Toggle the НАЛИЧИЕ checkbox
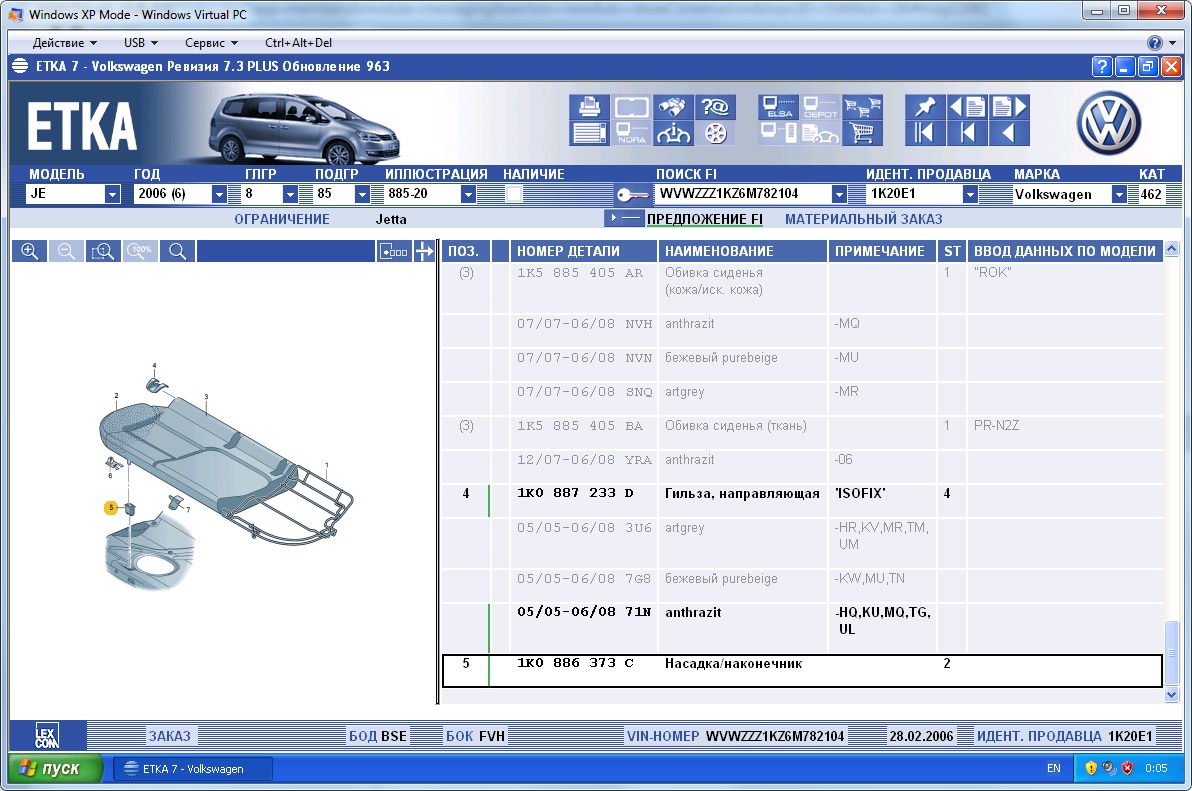This screenshot has height=791, width=1192. (514, 194)
